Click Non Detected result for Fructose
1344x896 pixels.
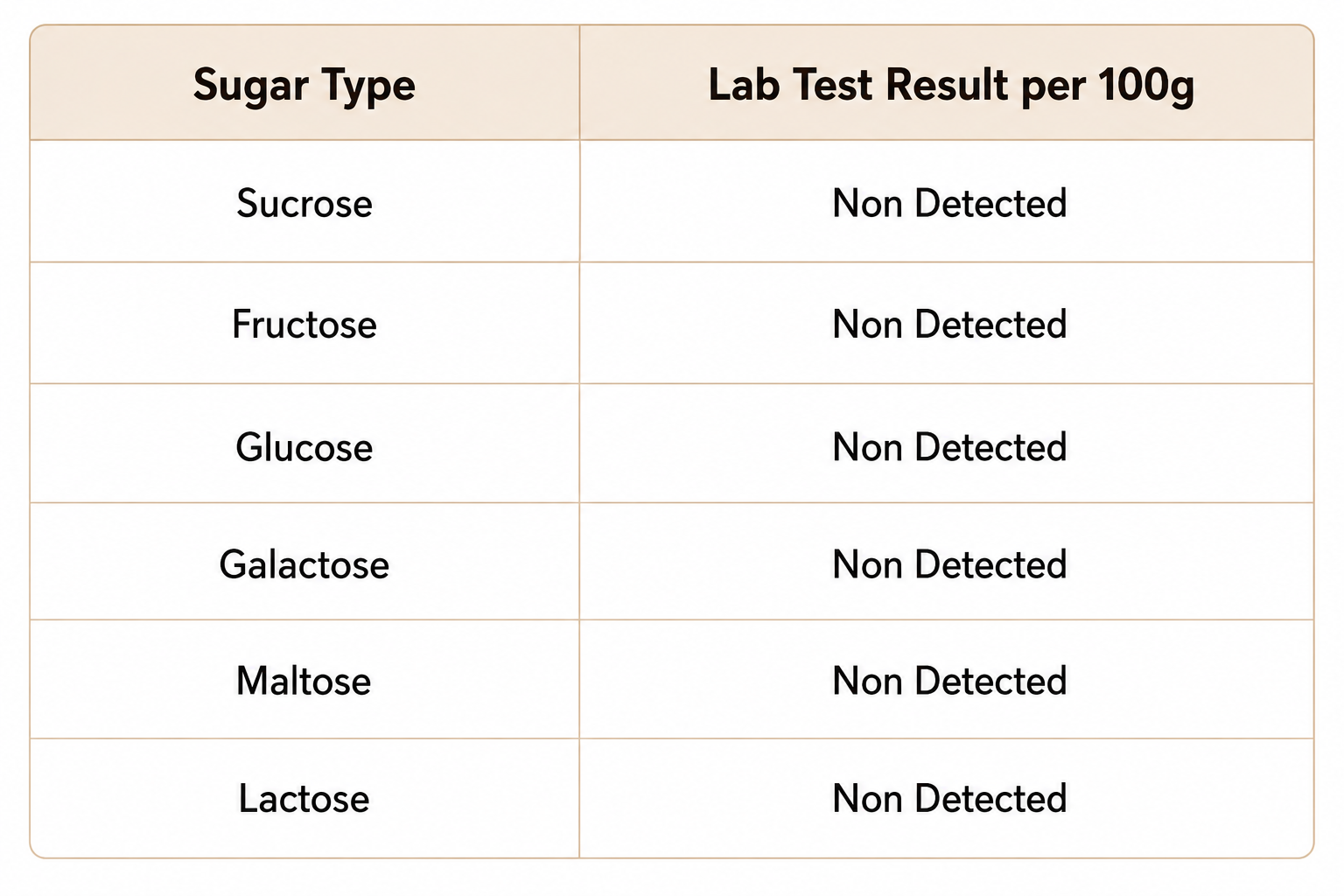(x=949, y=325)
